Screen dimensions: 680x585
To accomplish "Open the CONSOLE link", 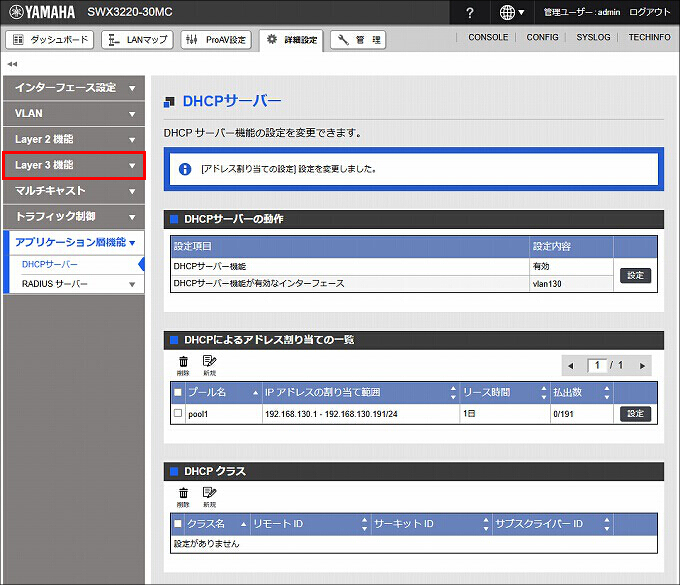I will pyautogui.click(x=488, y=37).
